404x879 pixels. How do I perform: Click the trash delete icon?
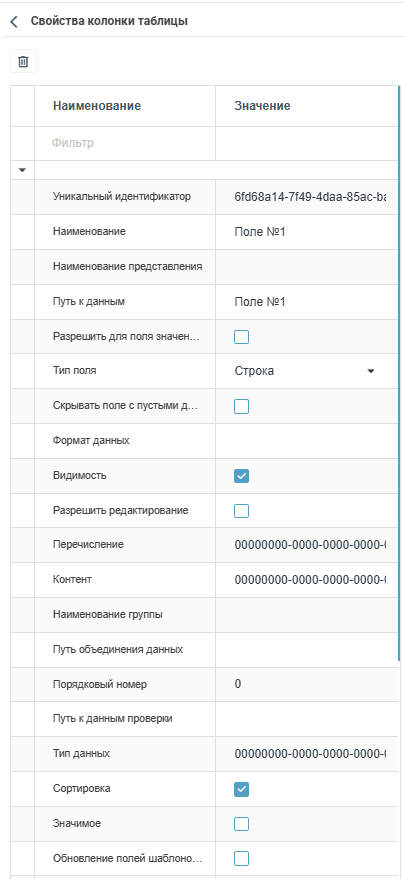tap(23, 62)
